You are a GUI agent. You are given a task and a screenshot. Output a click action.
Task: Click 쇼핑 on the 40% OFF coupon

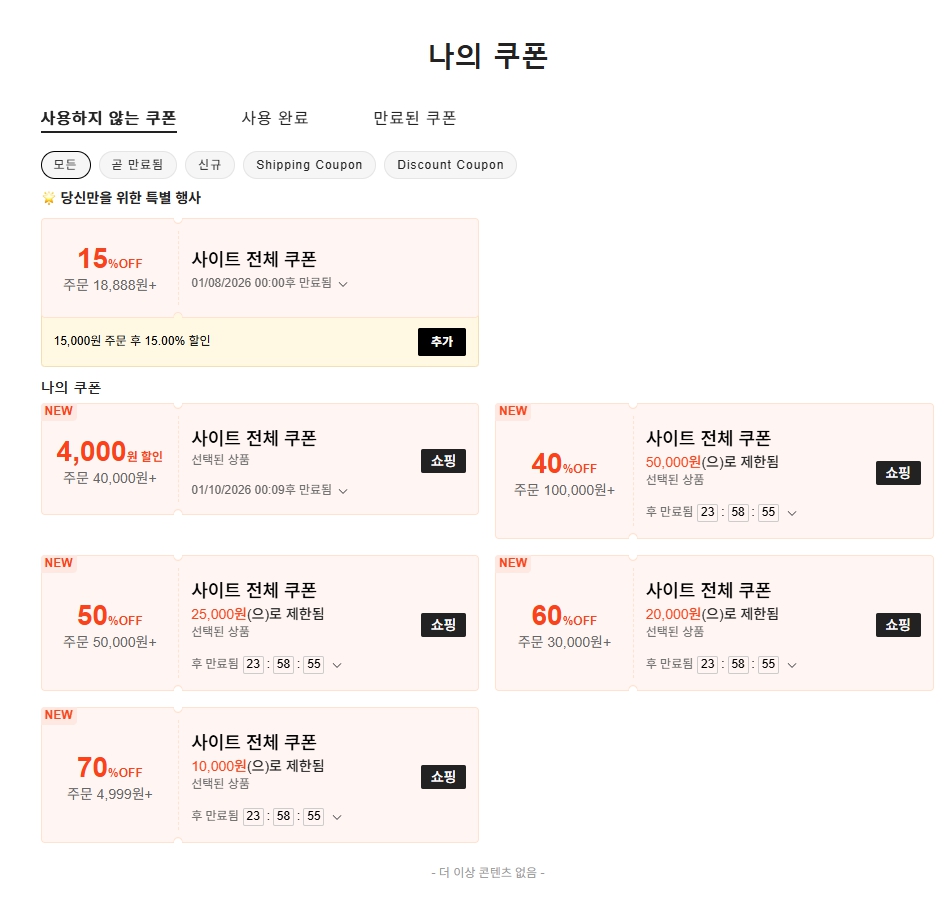pyautogui.click(x=898, y=473)
